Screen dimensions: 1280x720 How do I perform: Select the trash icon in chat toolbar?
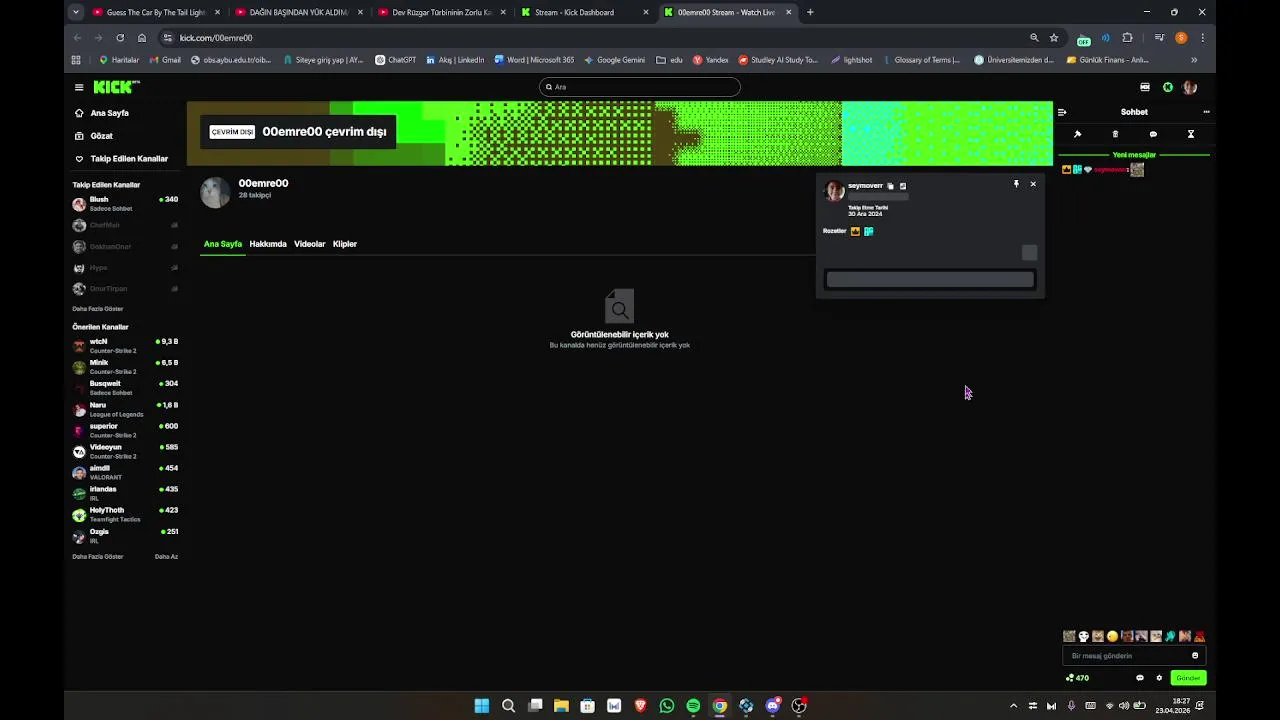tap(1115, 134)
